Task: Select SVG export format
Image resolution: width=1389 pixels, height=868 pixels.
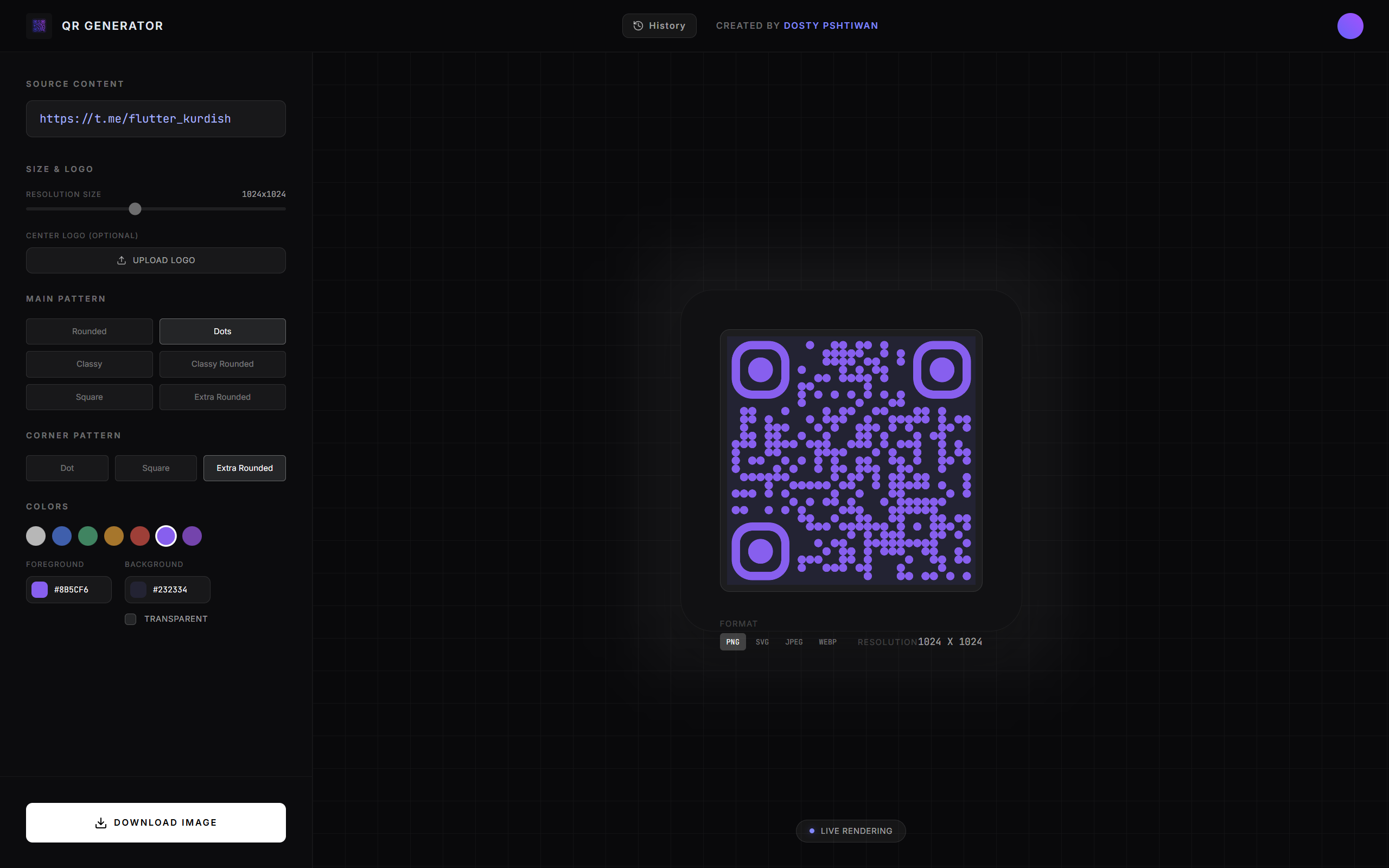Action: pos(762,642)
